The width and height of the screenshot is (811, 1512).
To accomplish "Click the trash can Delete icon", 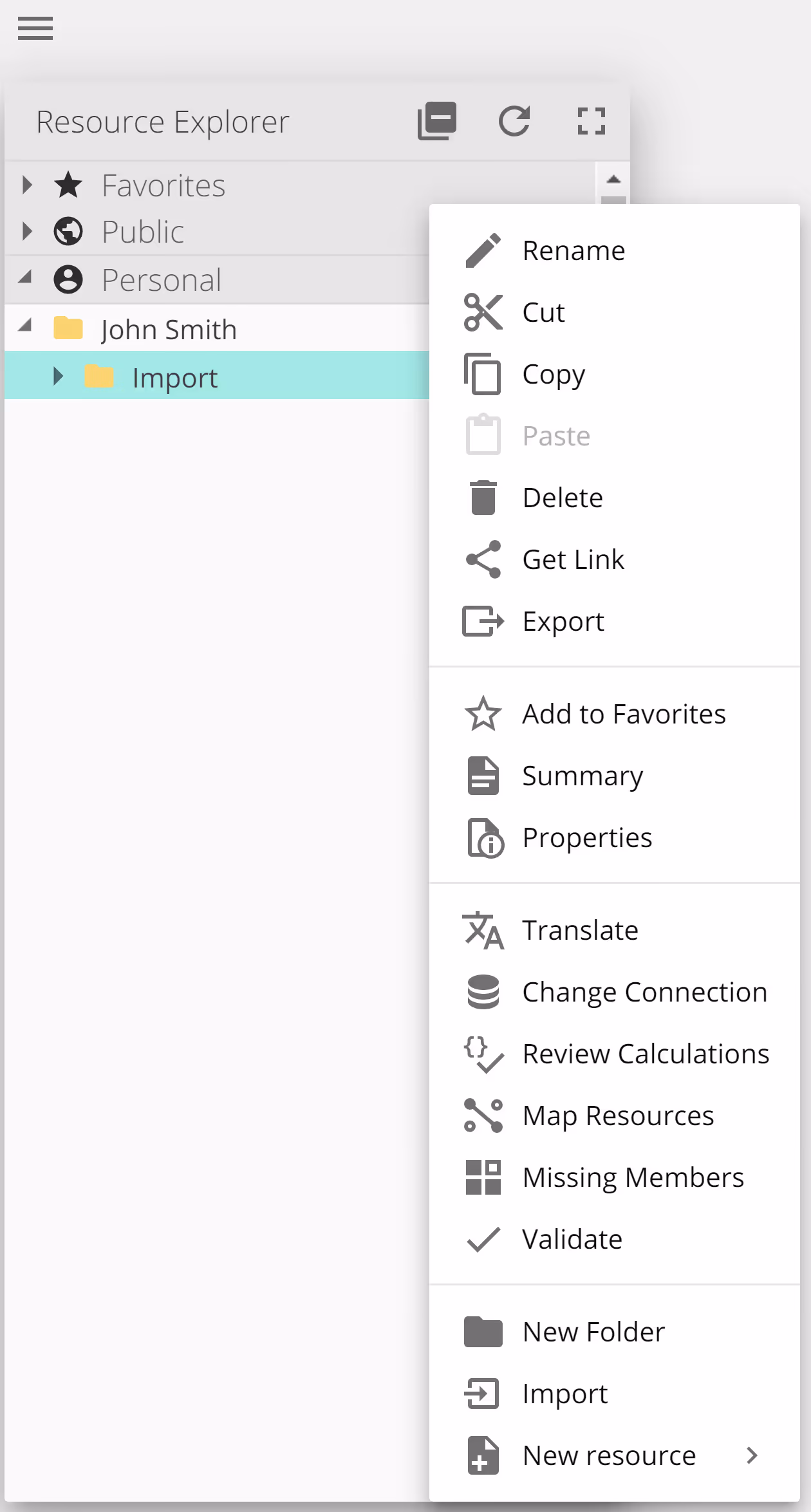I will [483, 498].
